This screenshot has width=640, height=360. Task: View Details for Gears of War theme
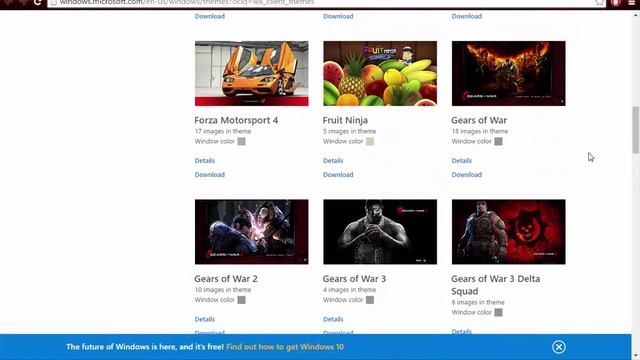pos(462,161)
